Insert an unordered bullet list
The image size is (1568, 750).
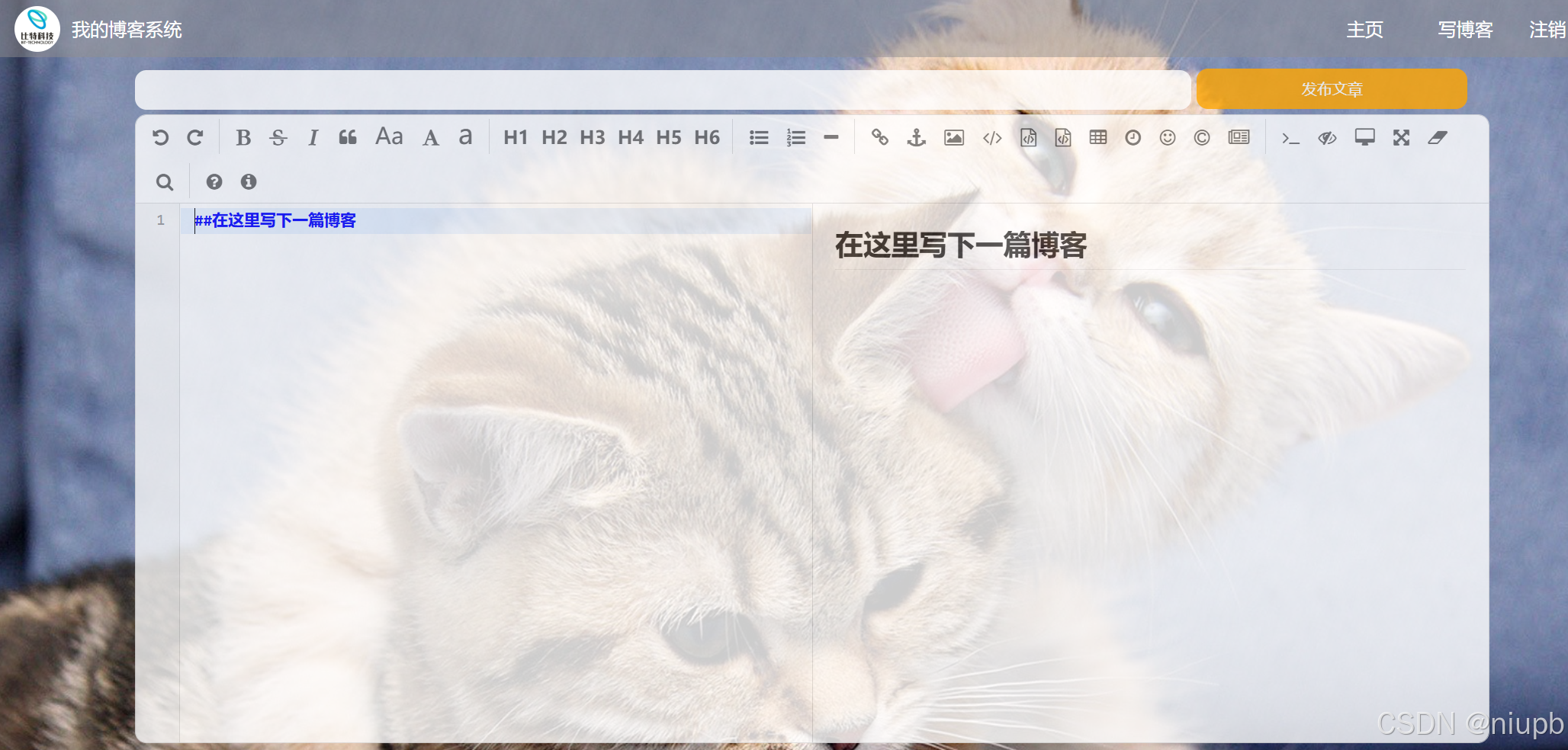759,137
